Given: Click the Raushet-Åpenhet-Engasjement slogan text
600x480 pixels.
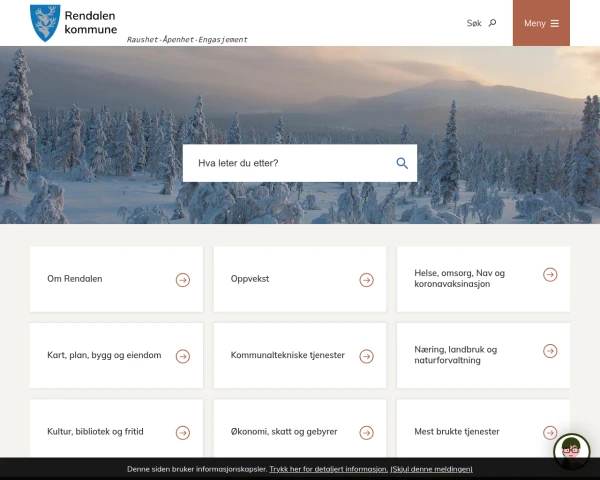Looking at the screenshot, I should tap(187, 39).
